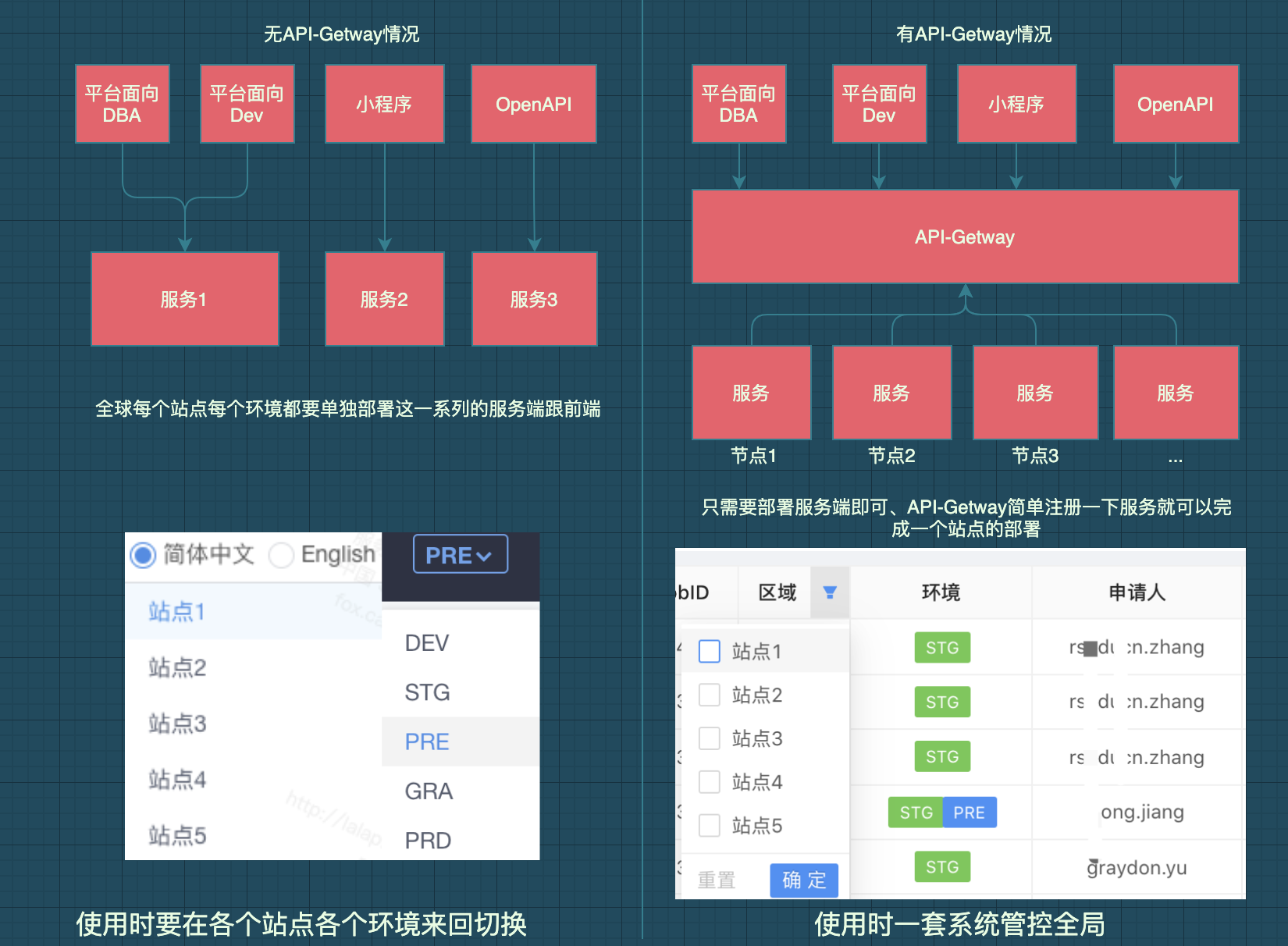Select 站点1 in the left site list
Image resolution: width=1288 pixels, height=946 pixels.
(254, 611)
